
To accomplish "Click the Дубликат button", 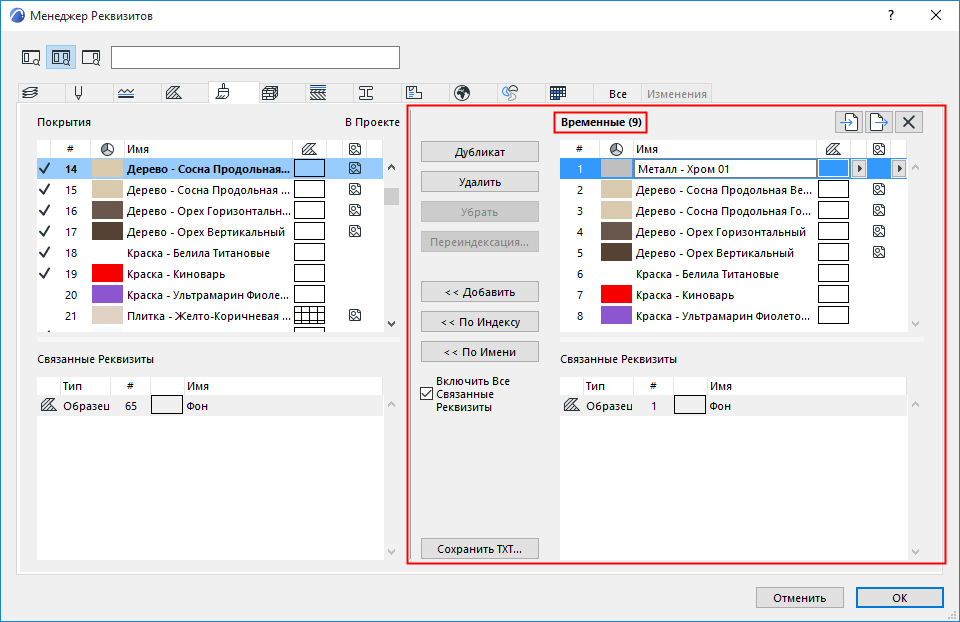I will click(480, 152).
